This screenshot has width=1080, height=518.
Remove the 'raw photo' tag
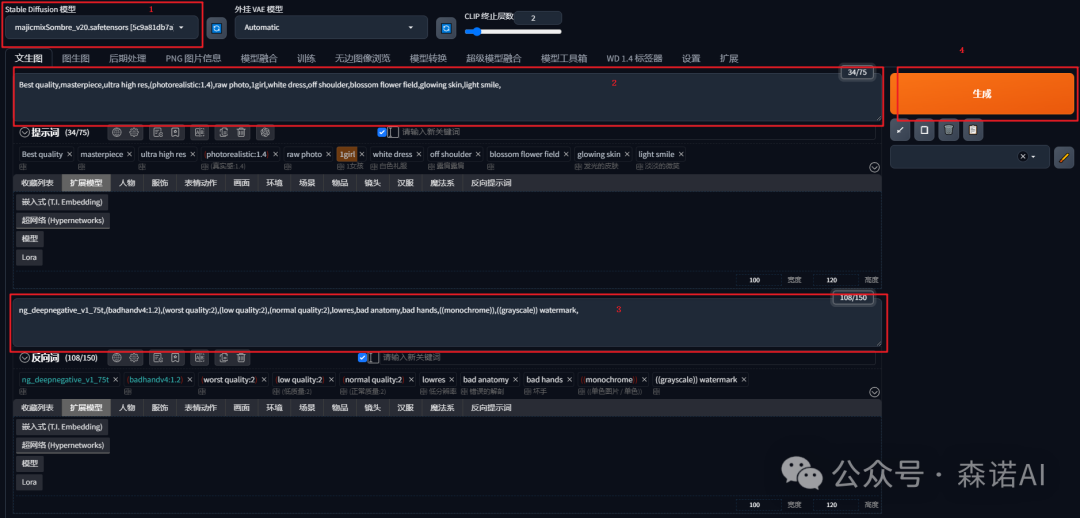tap(329, 154)
